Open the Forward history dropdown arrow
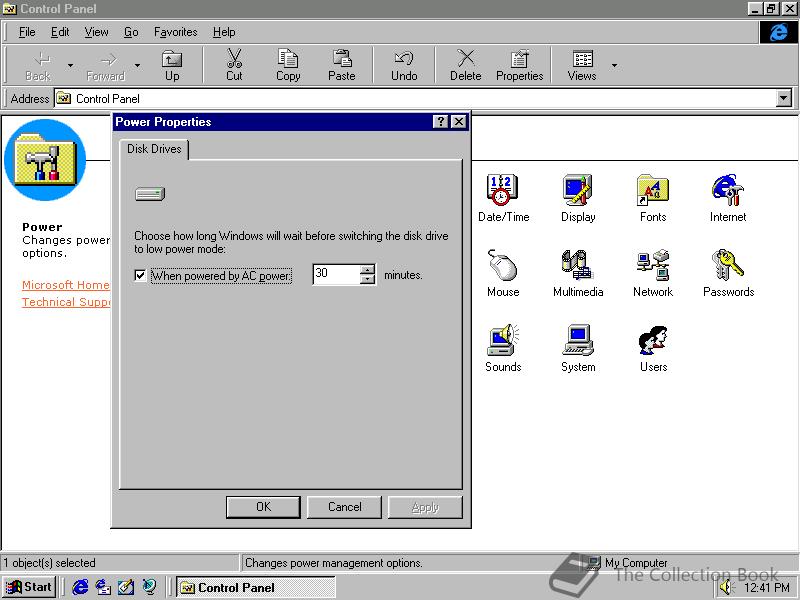Screen dimensions: 800x600 pyautogui.click(x=137, y=65)
